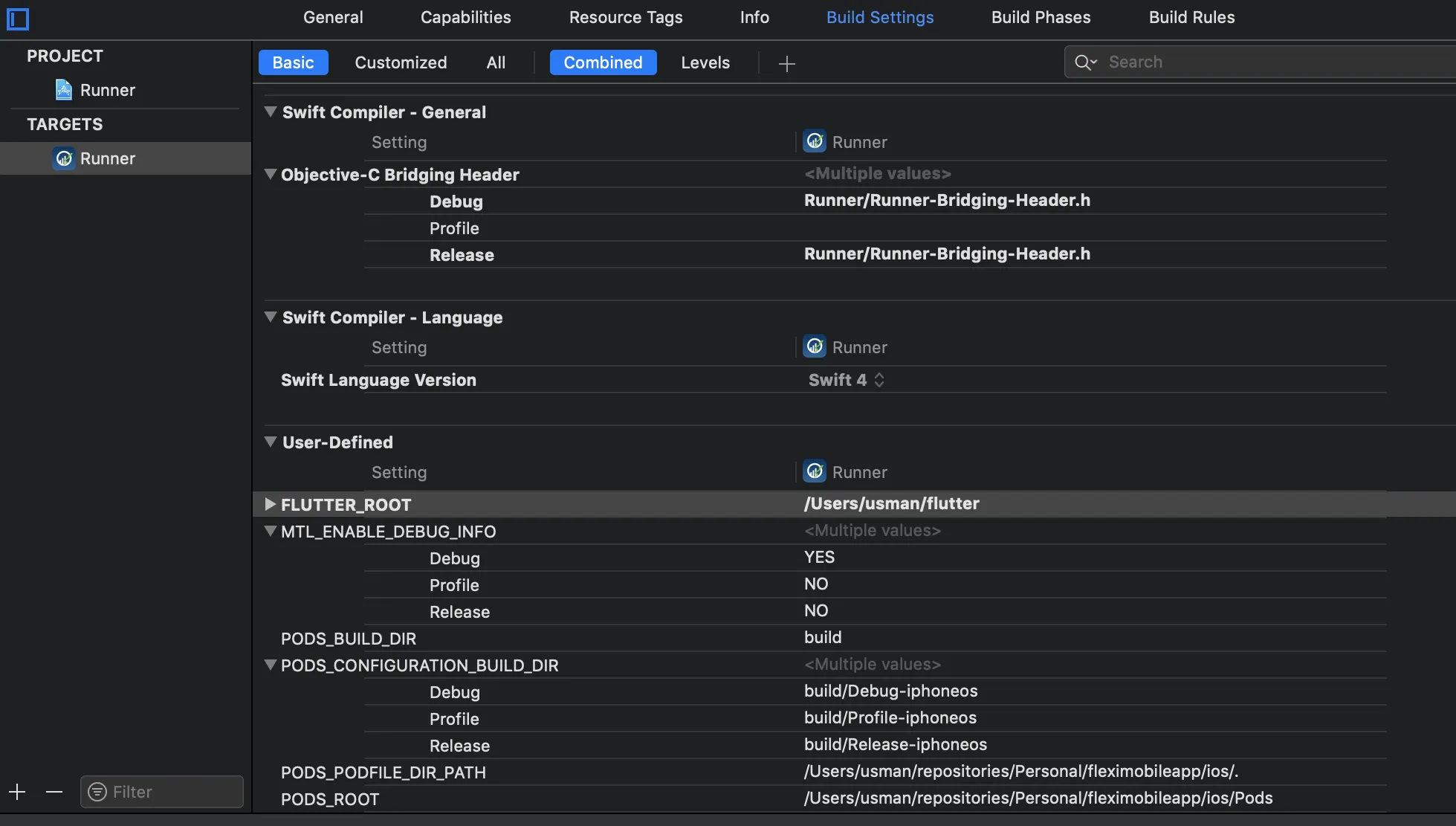Click the Runner target app icon
1456x826 pixels.
64,158
